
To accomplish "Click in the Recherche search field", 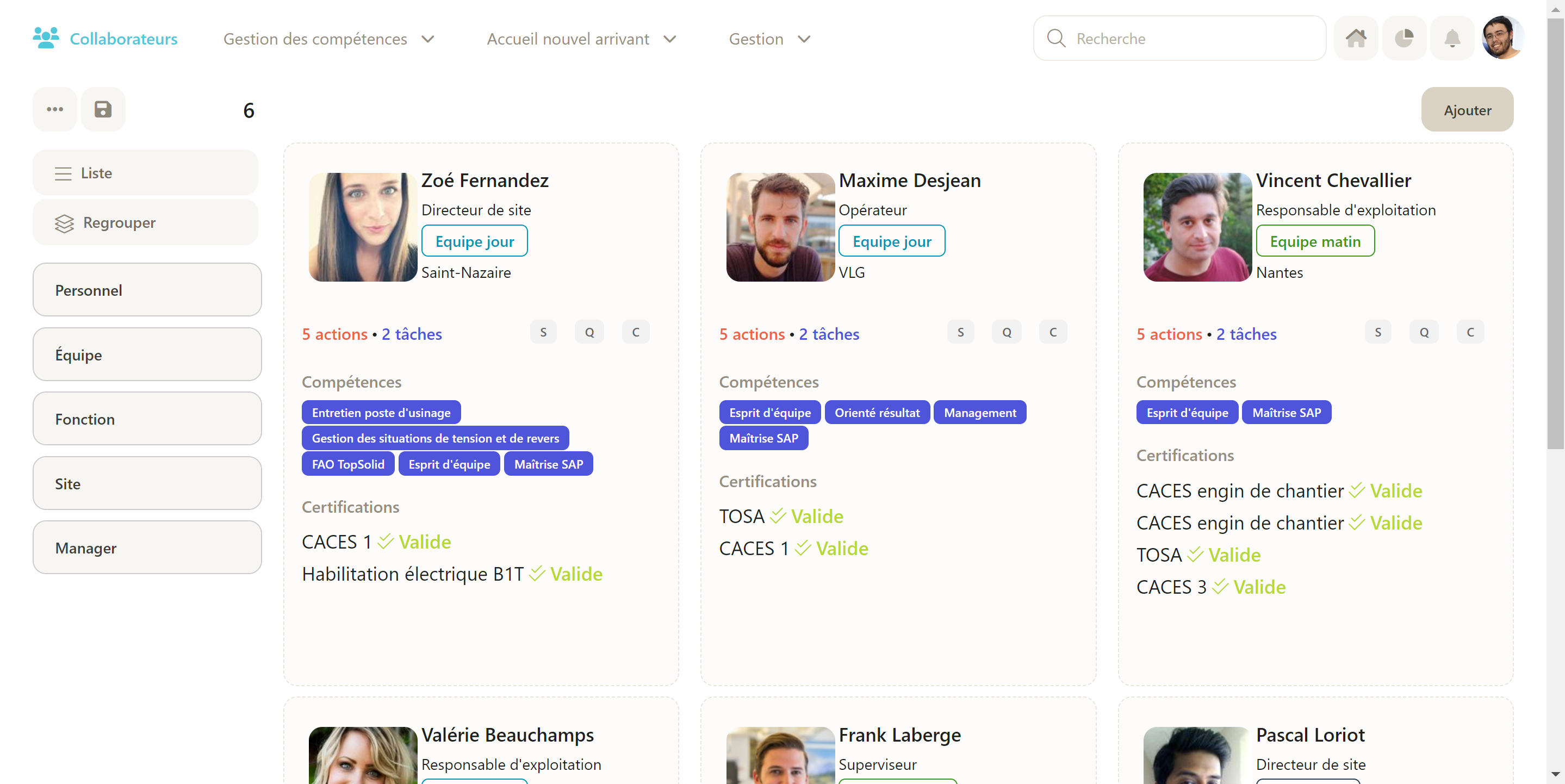I will [x=1179, y=38].
